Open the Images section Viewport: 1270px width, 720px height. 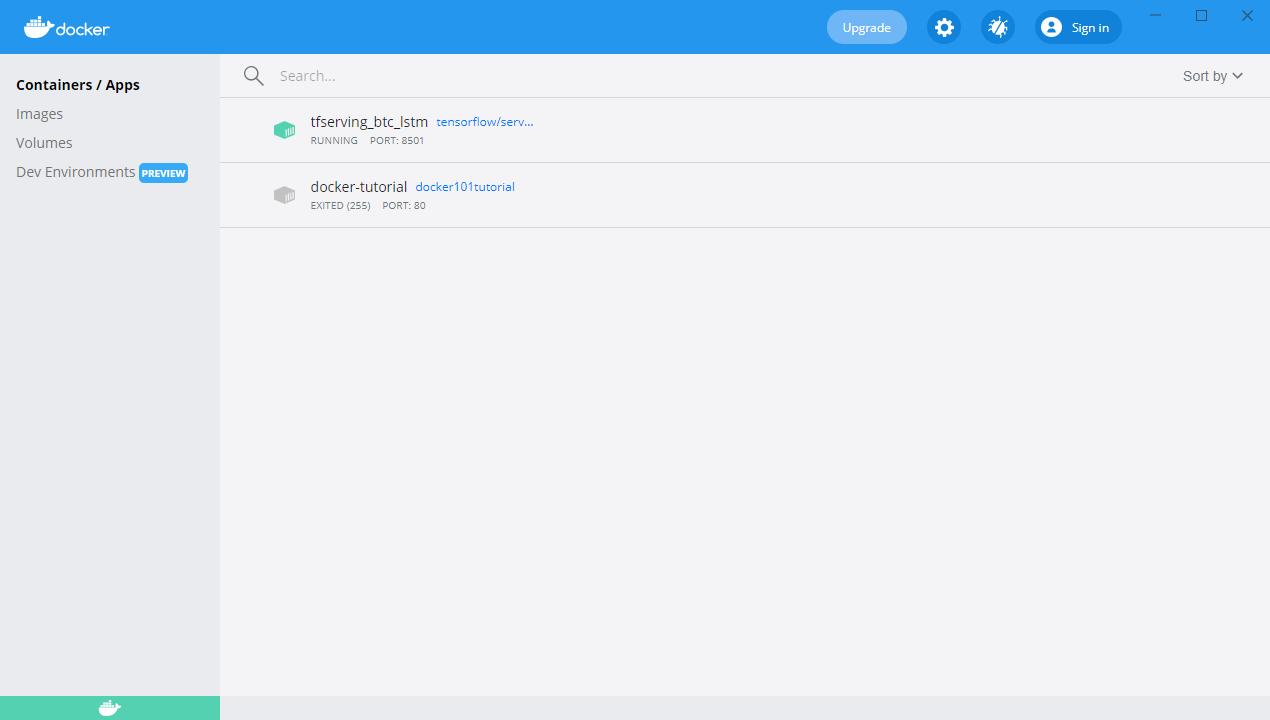pyautogui.click(x=40, y=114)
